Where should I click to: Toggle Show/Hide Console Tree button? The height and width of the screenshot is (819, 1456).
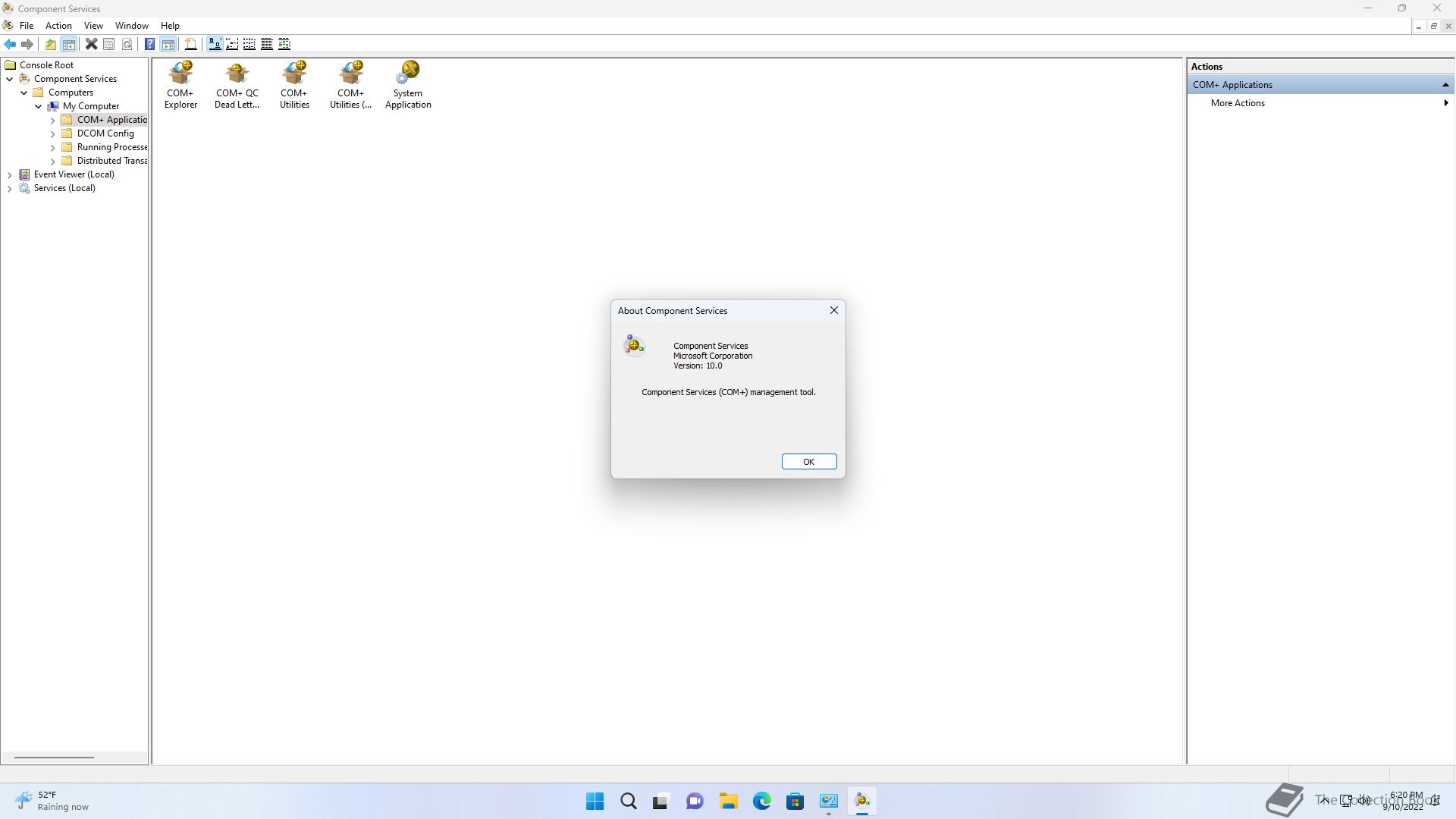(x=68, y=44)
